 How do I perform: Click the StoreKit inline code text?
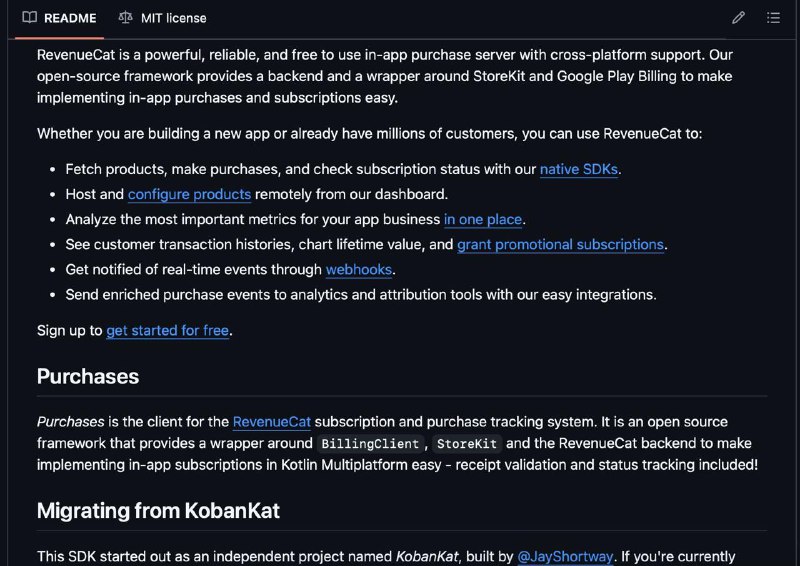coord(467,444)
